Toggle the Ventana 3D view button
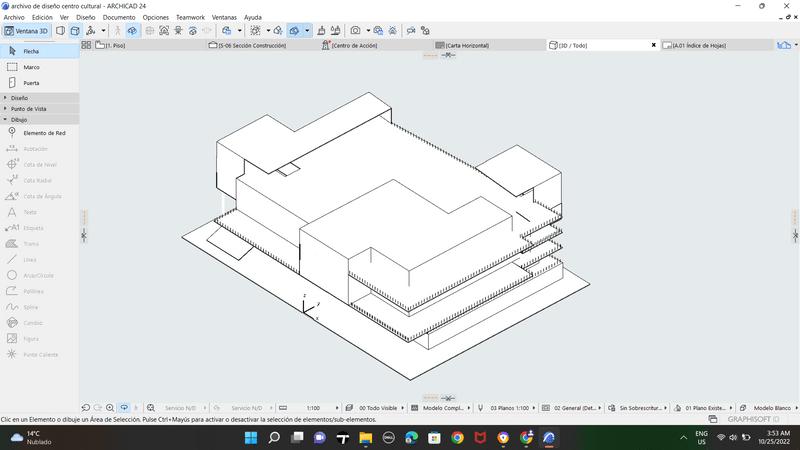 coord(26,31)
